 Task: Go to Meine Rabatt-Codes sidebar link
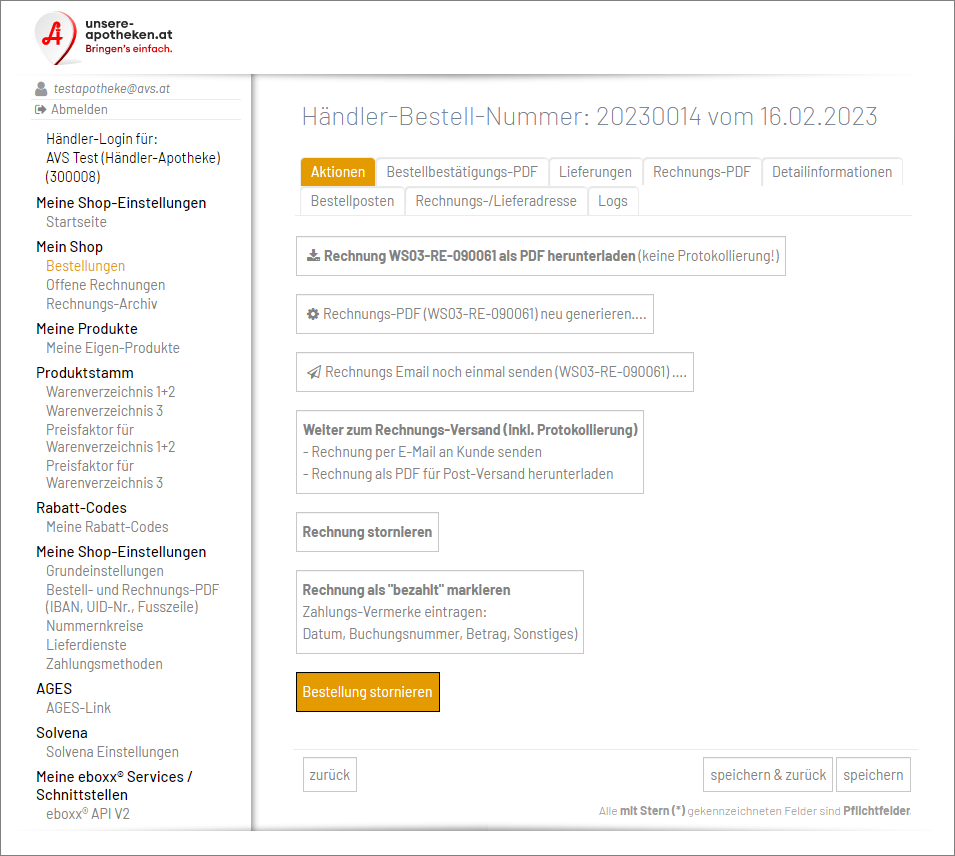coord(107,527)
